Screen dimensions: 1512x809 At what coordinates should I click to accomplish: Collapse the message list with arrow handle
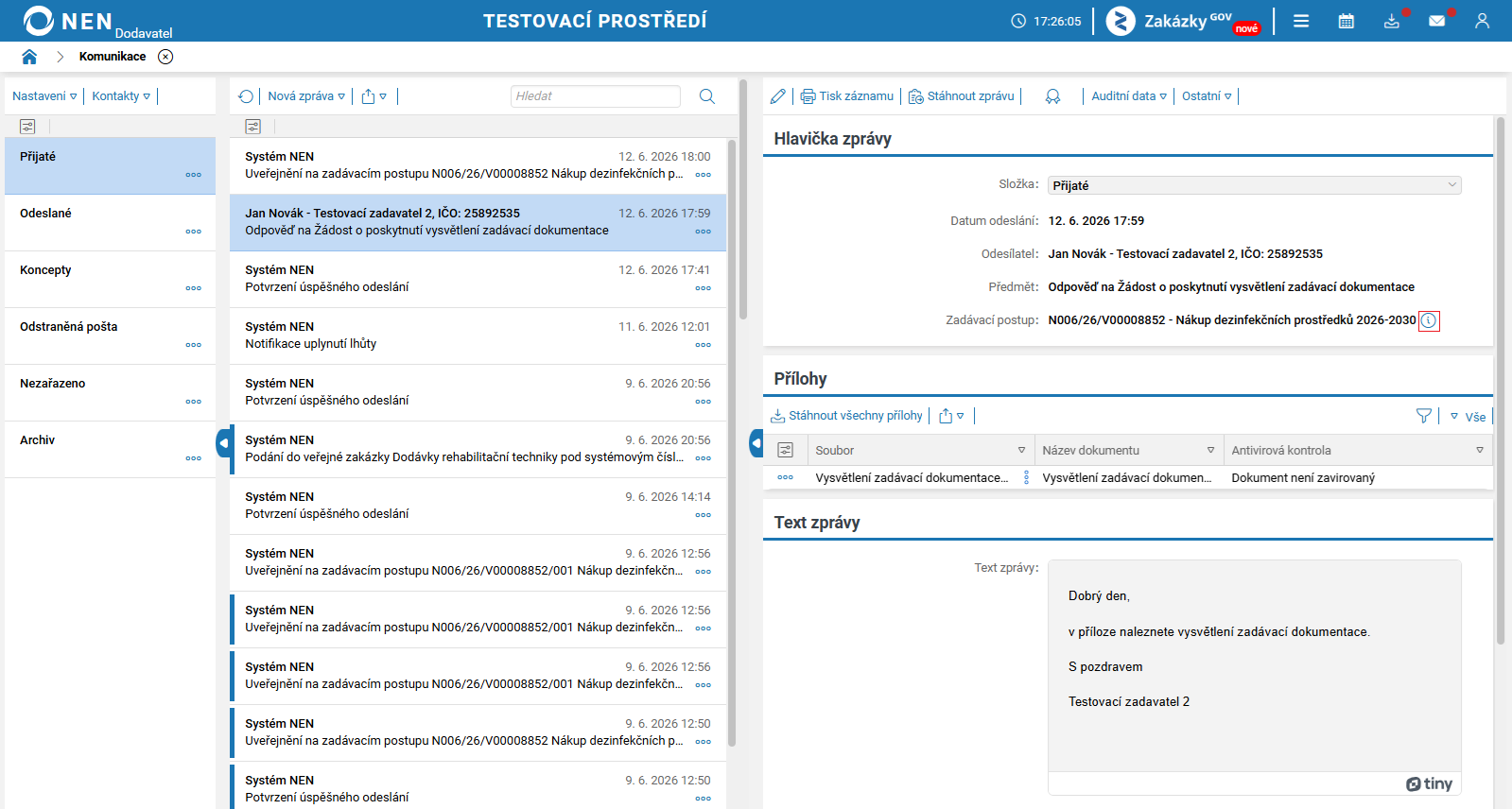click(x=756, y=442)
